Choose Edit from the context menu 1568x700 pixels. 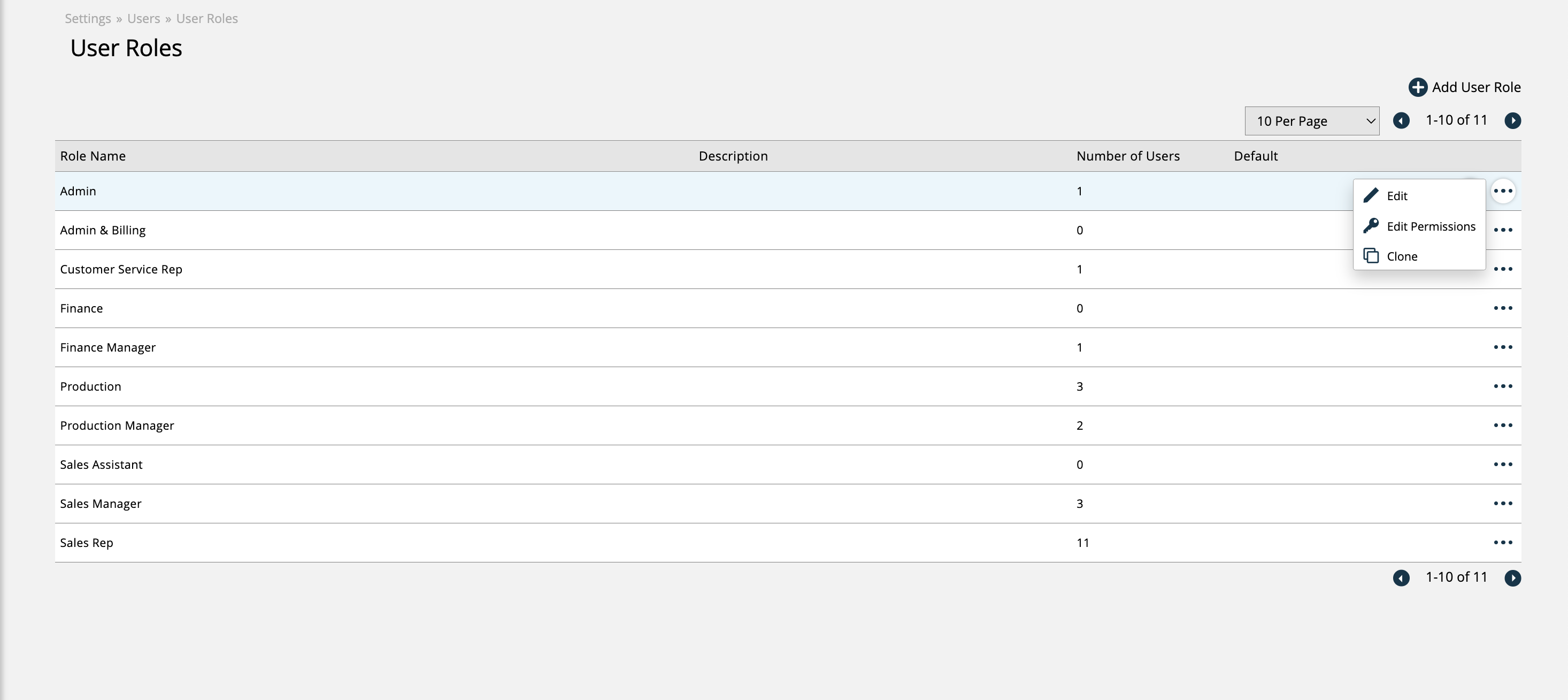(1396, 196)
